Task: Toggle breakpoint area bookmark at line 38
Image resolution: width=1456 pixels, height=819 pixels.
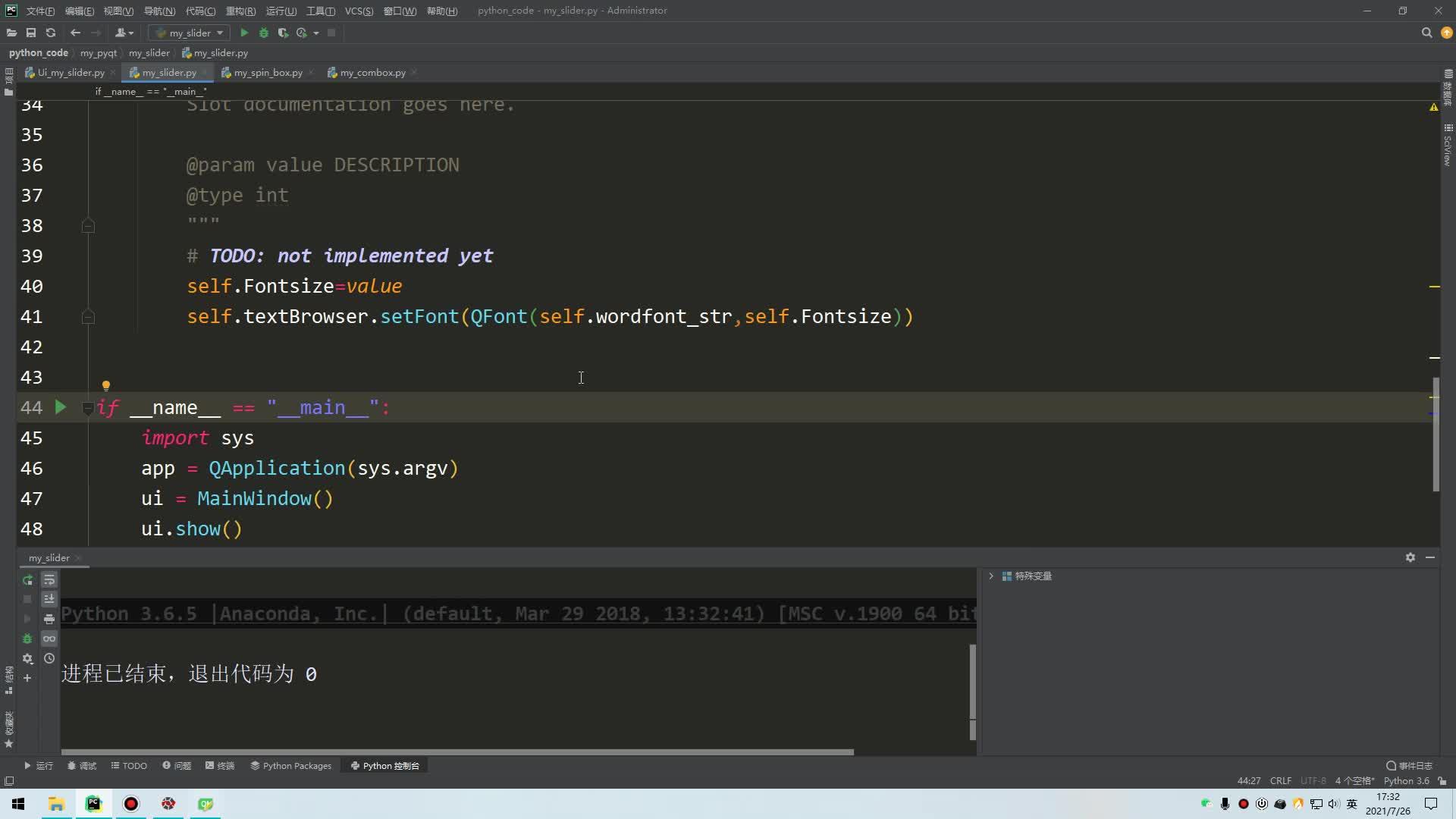Action: pyautogui.click(x=88, y=225)
